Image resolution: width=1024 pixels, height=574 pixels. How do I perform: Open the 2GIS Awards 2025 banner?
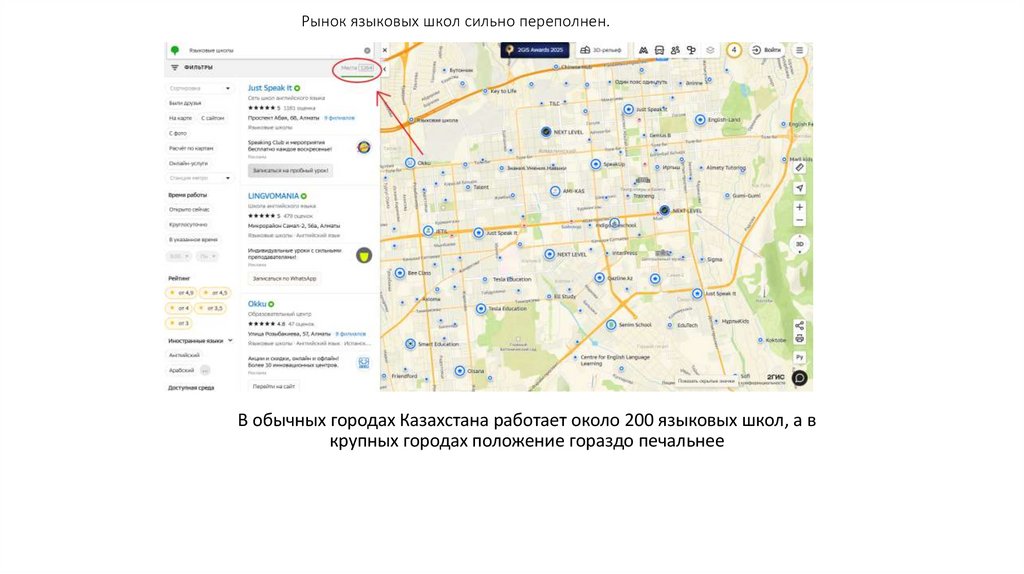tap(535, 50)
